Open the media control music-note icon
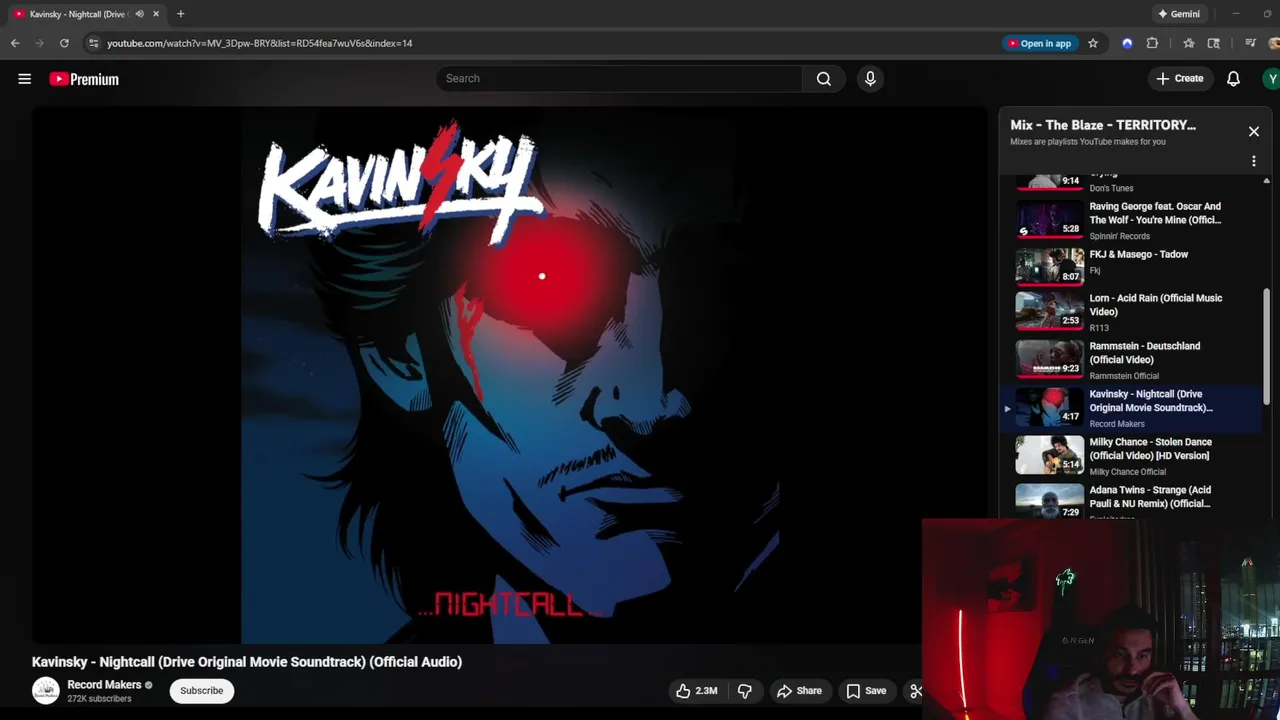 coord(1250,43)
